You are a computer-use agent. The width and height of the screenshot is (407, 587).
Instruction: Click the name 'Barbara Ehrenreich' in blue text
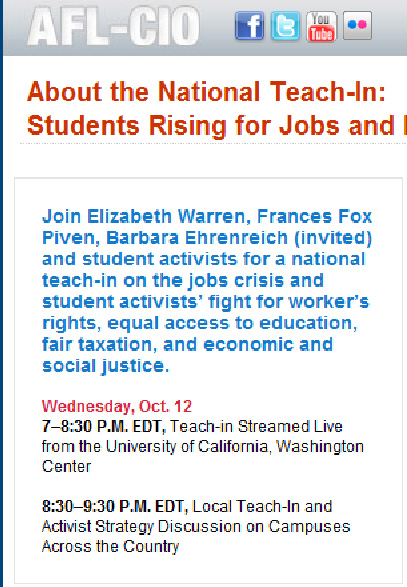197,238
